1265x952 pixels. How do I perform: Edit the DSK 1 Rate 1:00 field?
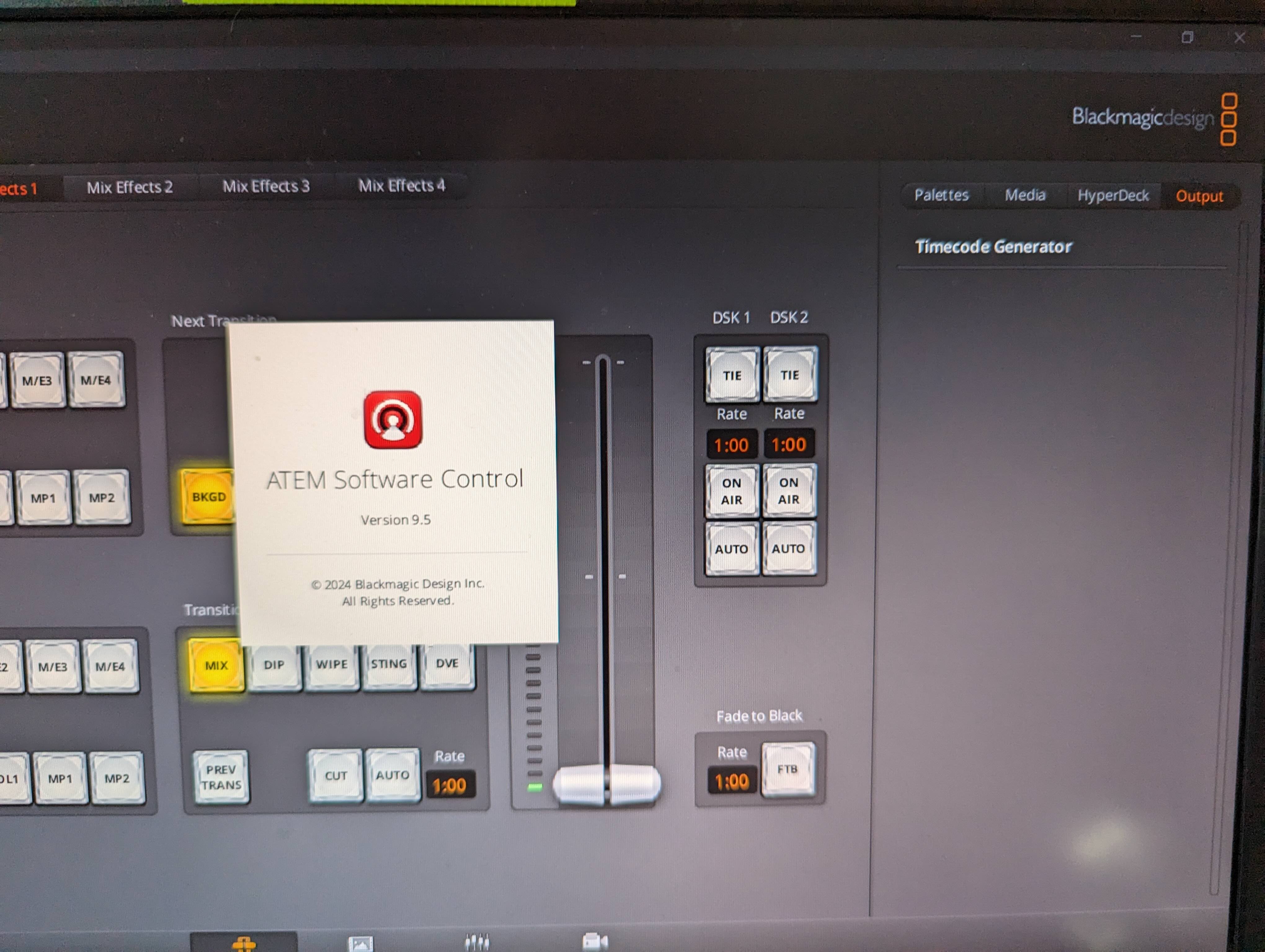(x=731, y=445)
